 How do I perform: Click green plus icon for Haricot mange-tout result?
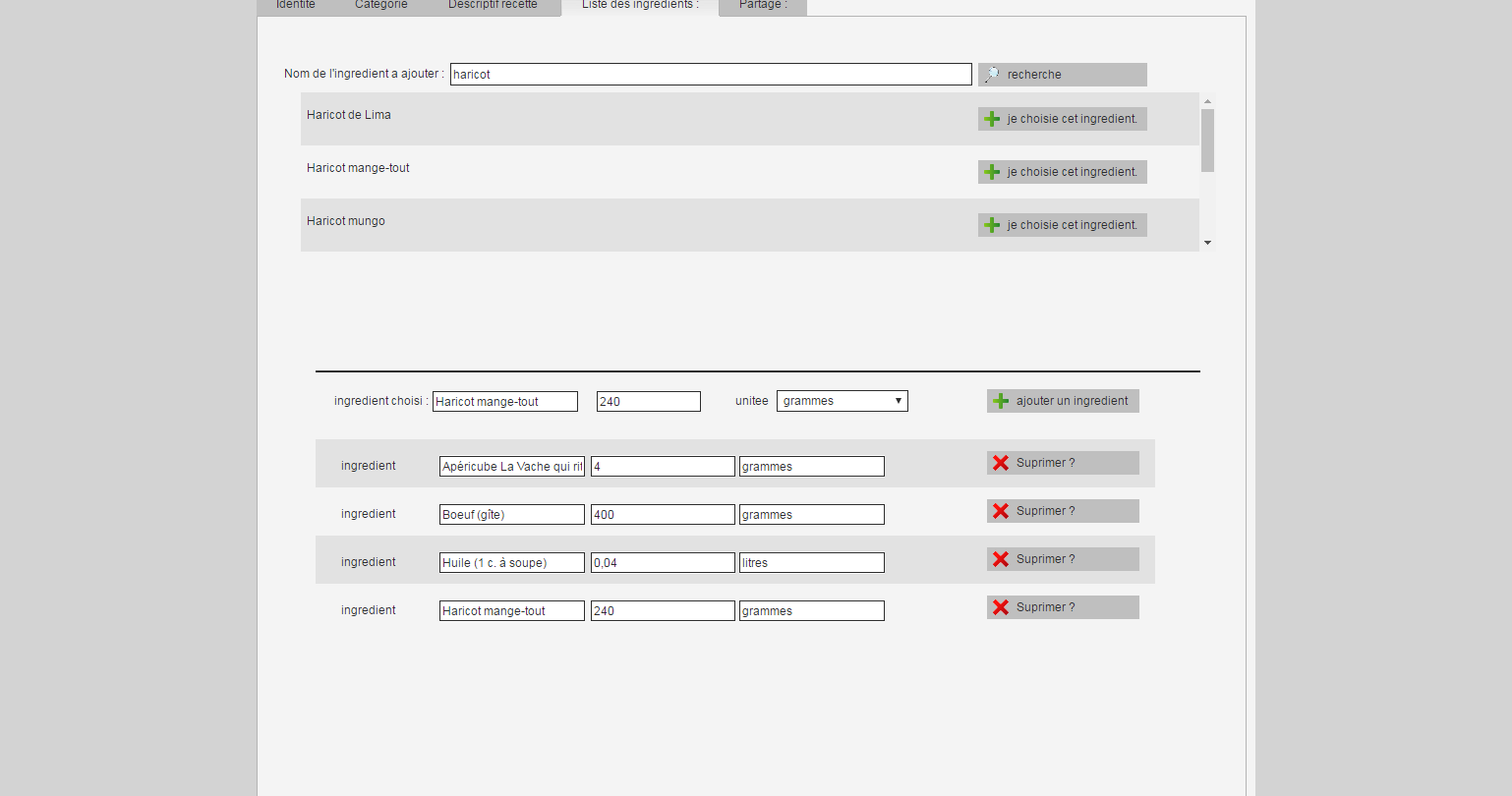click(x=992, y=172)
